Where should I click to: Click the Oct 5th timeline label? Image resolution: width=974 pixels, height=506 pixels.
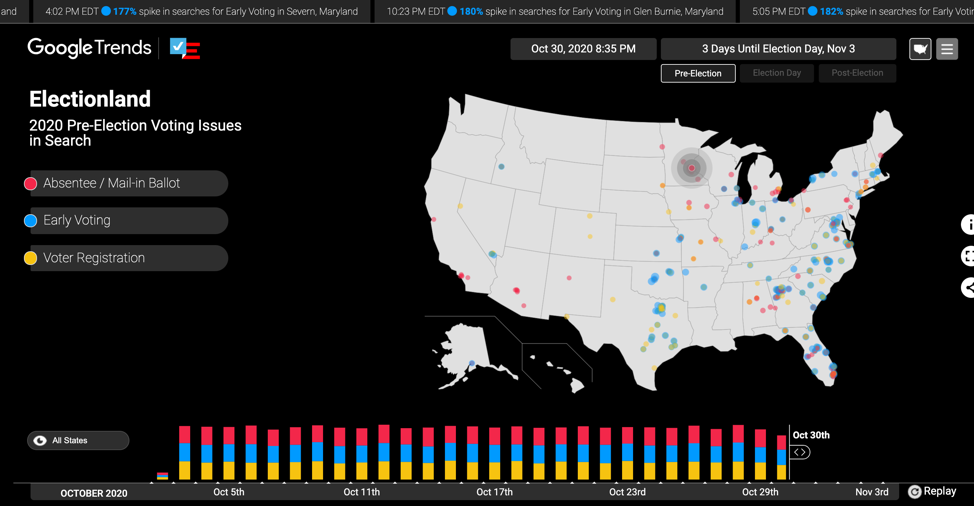tap(229, 492)
